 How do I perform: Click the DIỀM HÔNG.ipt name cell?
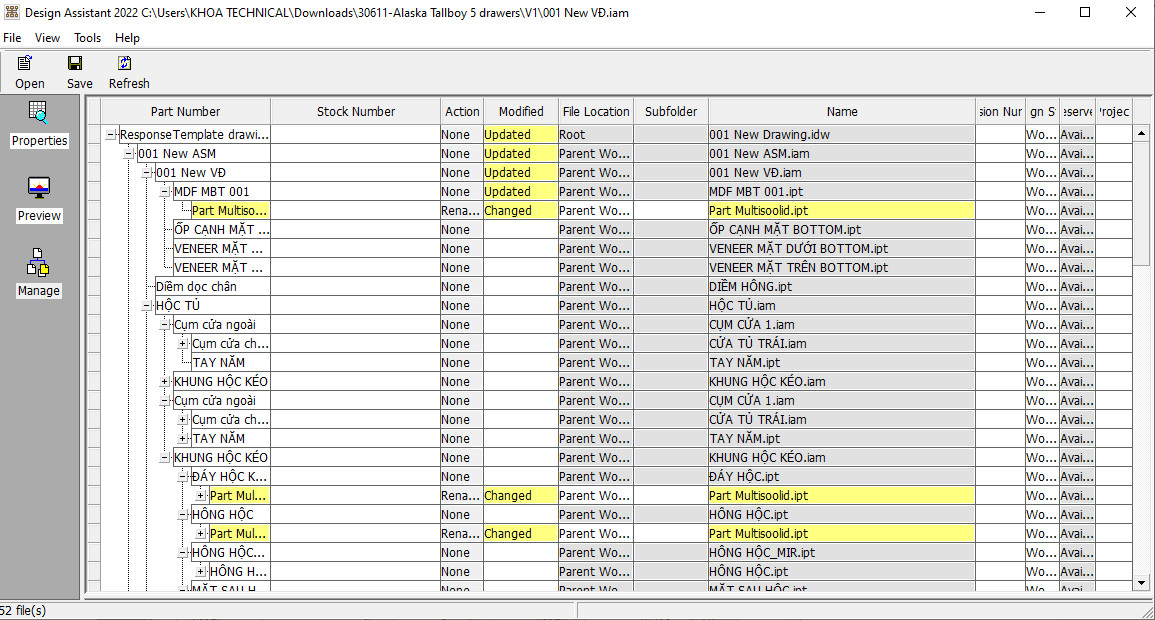(x=842, y=286)
